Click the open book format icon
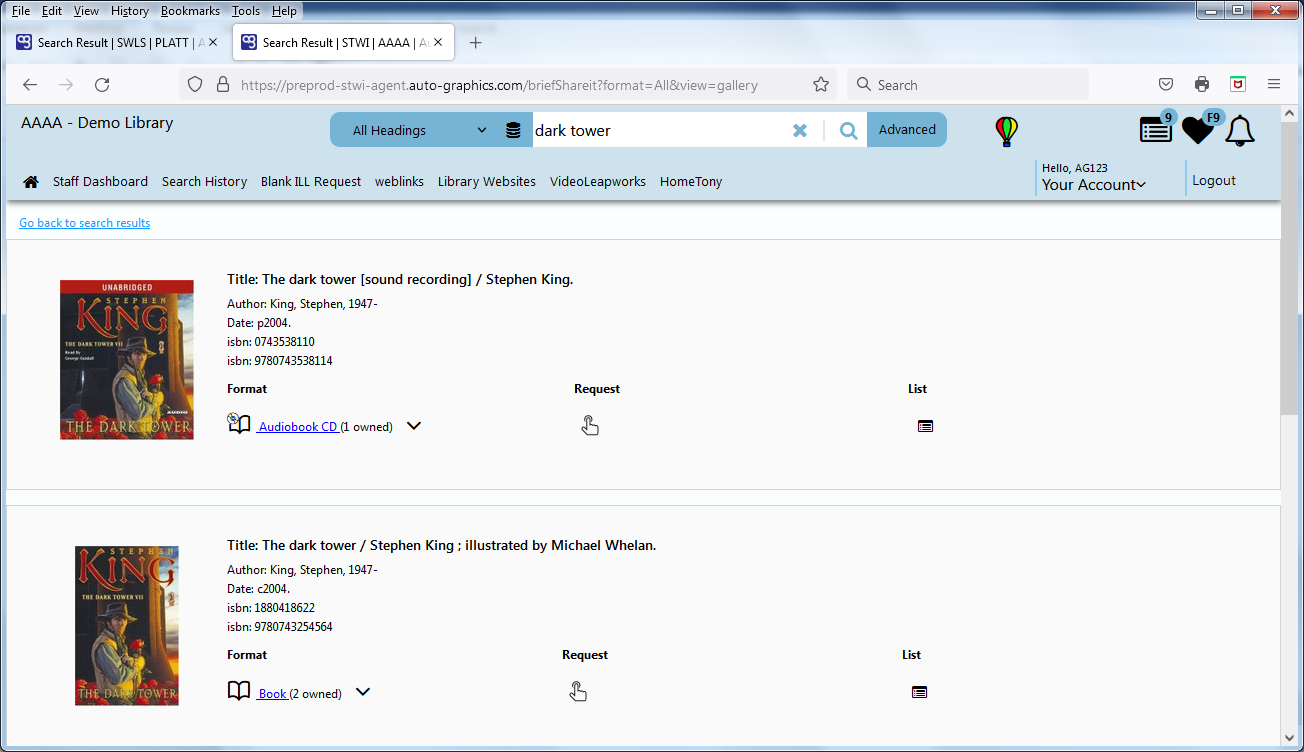1304x752 pixels. [238, 691]
